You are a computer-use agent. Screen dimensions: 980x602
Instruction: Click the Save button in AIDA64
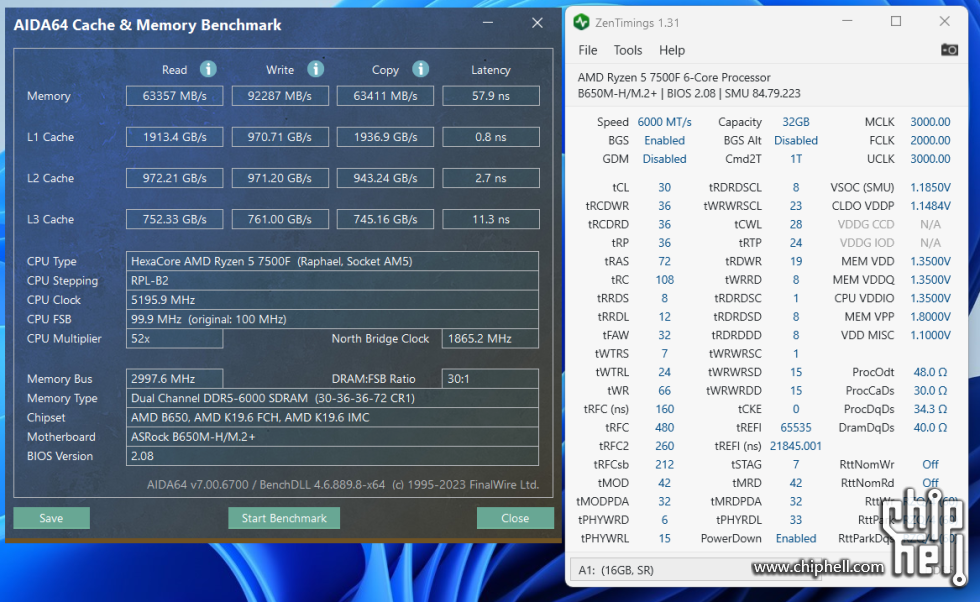click(x=51, y=518)
